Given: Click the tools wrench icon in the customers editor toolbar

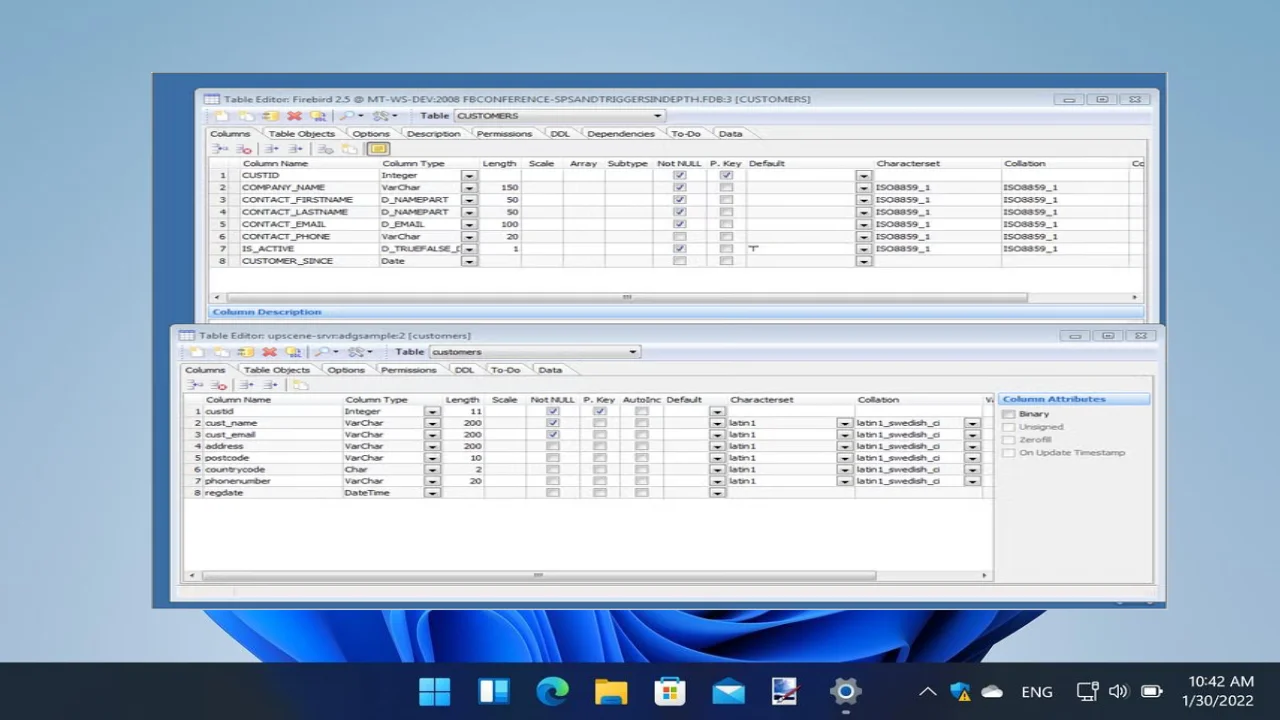Looking at the screenshot, I should [356, 352].
